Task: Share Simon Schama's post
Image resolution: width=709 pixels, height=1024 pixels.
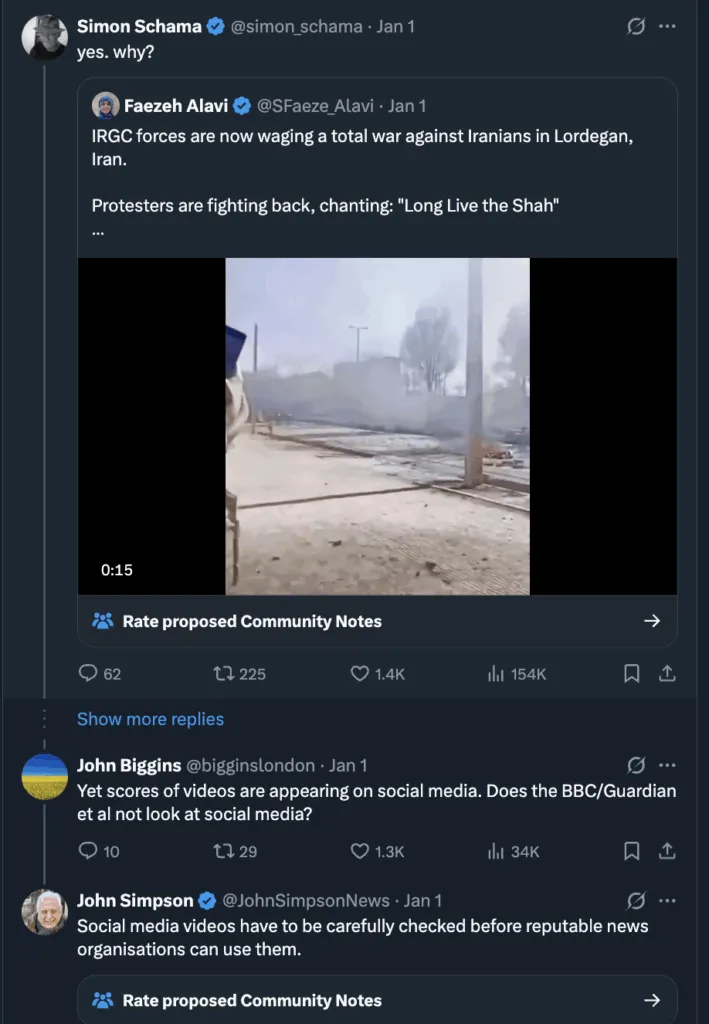Action: pyautogui.click(x=667, y=674)
